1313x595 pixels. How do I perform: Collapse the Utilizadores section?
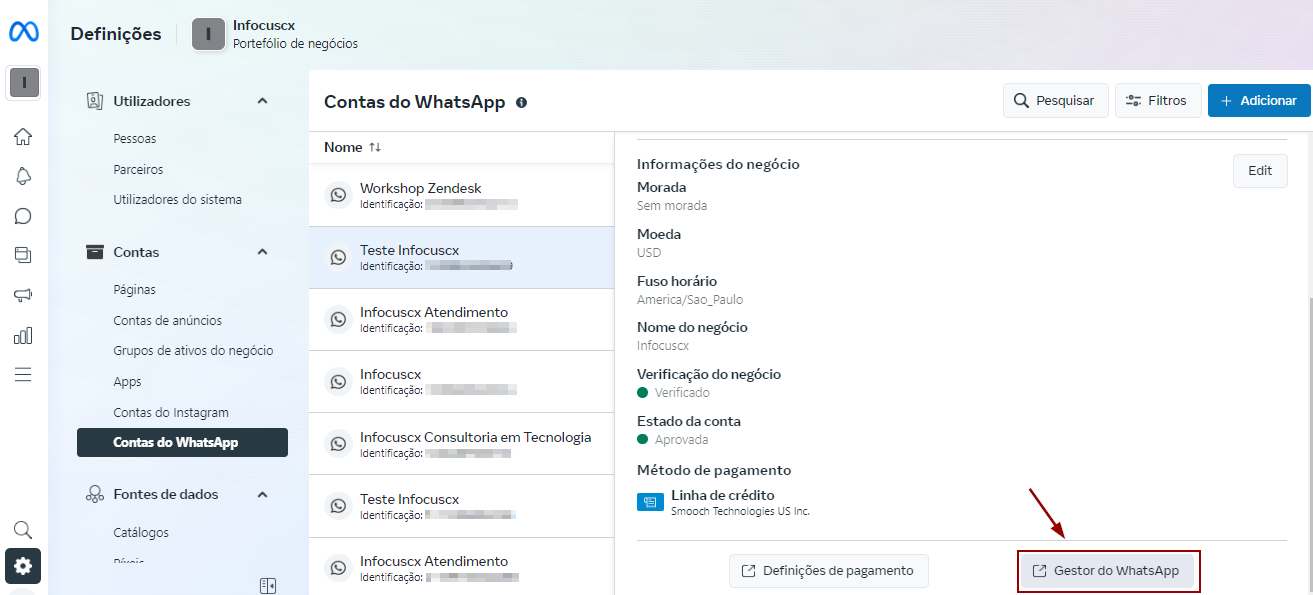(x=262, y=101)
